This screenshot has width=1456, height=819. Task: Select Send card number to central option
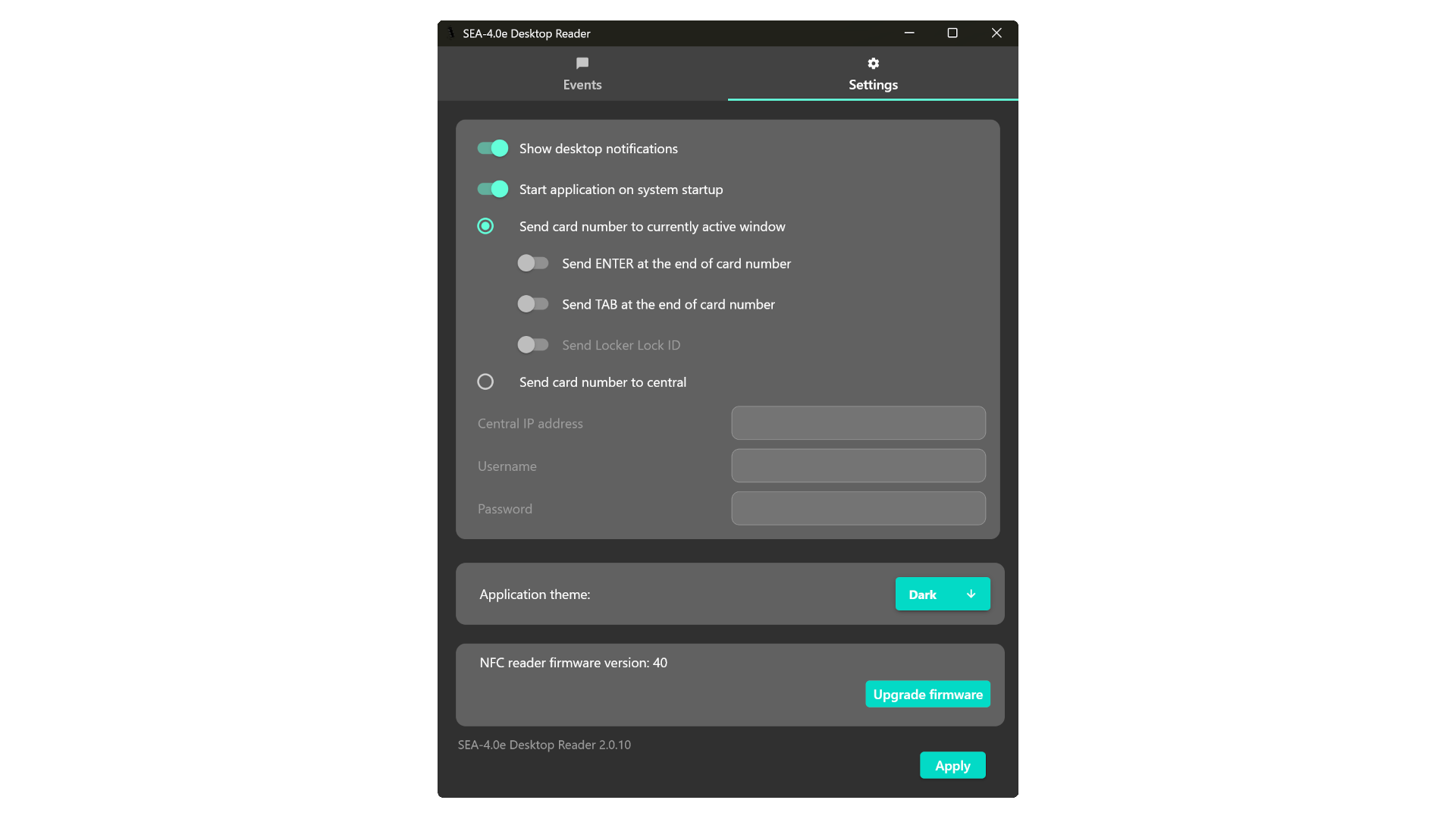pyautogui.click(x=485, y=381)
